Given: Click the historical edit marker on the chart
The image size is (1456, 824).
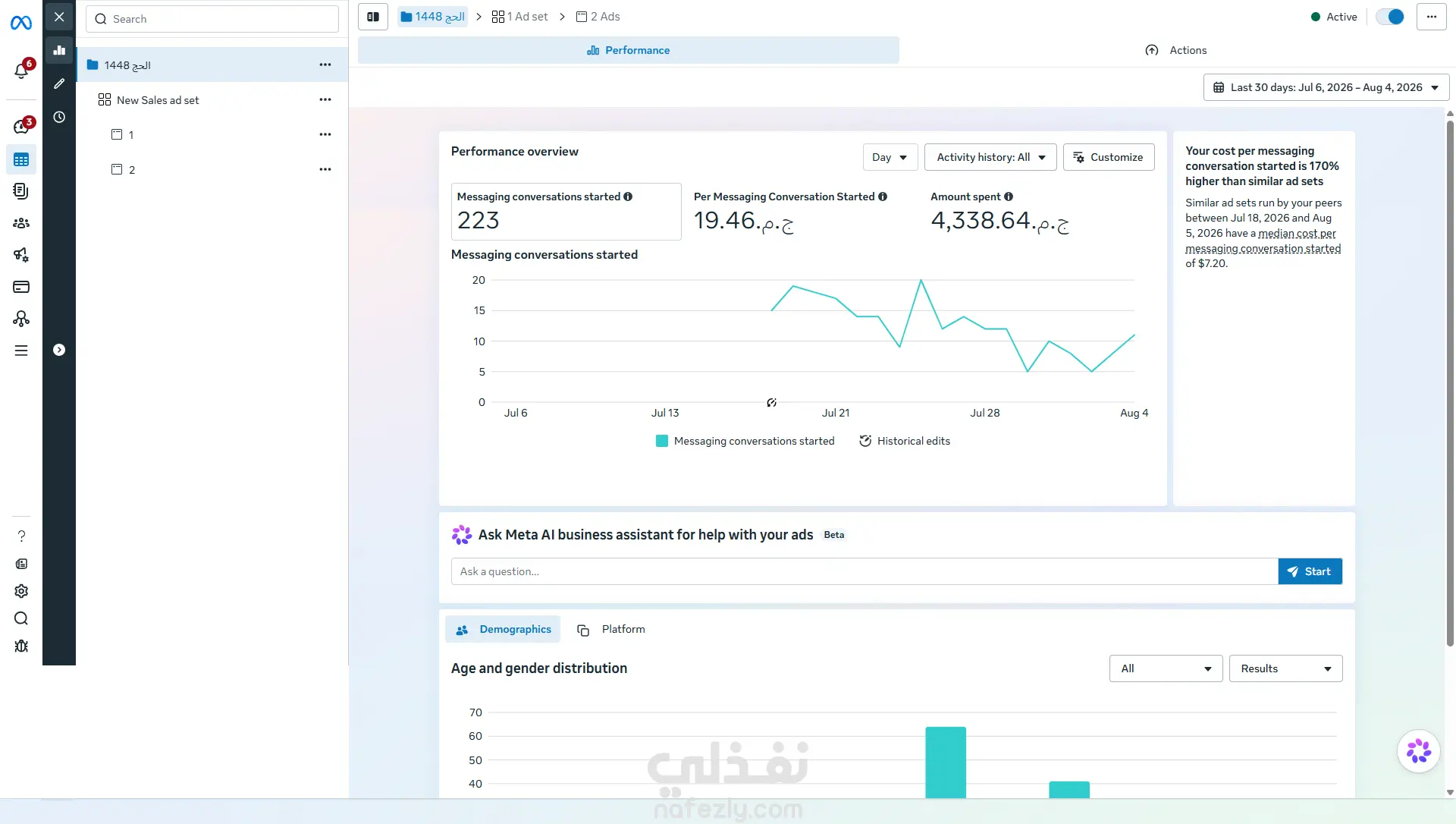Looking at the screenshot, I should [771, 403].
